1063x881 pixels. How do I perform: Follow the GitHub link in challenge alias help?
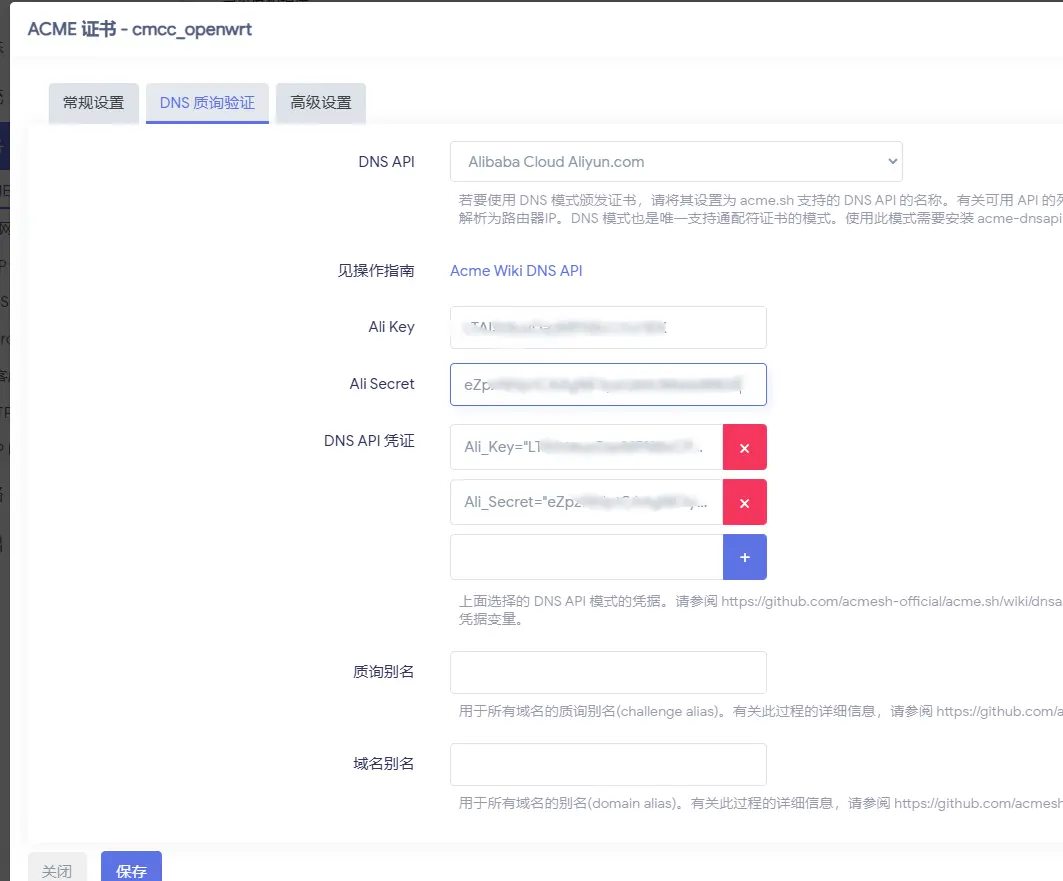pos(998,711)
